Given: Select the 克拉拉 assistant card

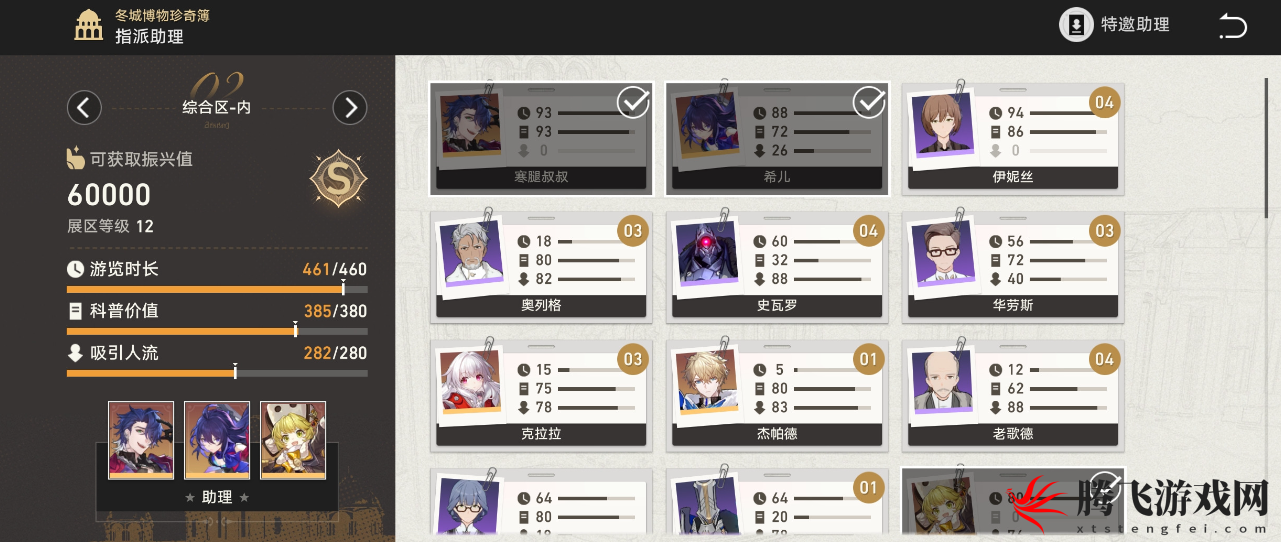Looking at the screenshot, I should coord(541,393).
